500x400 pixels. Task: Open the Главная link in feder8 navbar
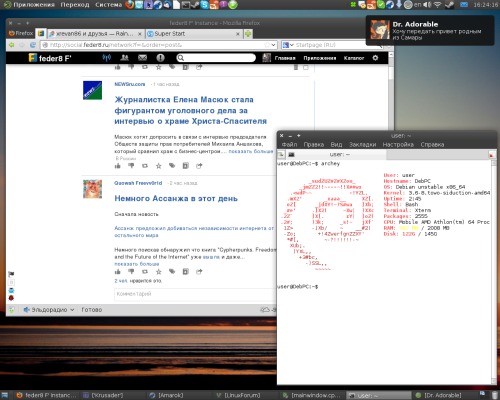point(285,58)
